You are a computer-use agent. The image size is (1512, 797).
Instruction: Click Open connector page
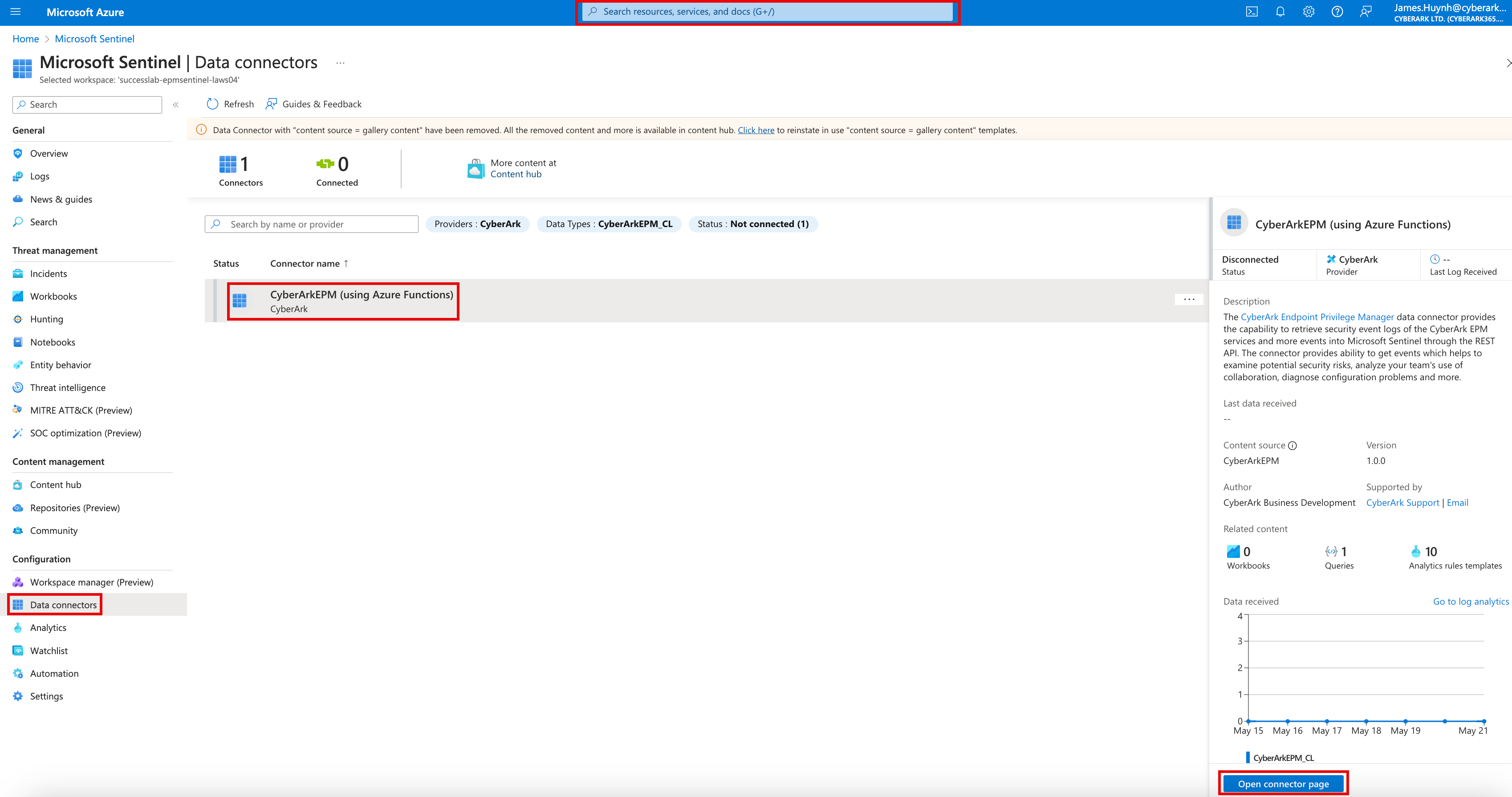[1283, 784]
